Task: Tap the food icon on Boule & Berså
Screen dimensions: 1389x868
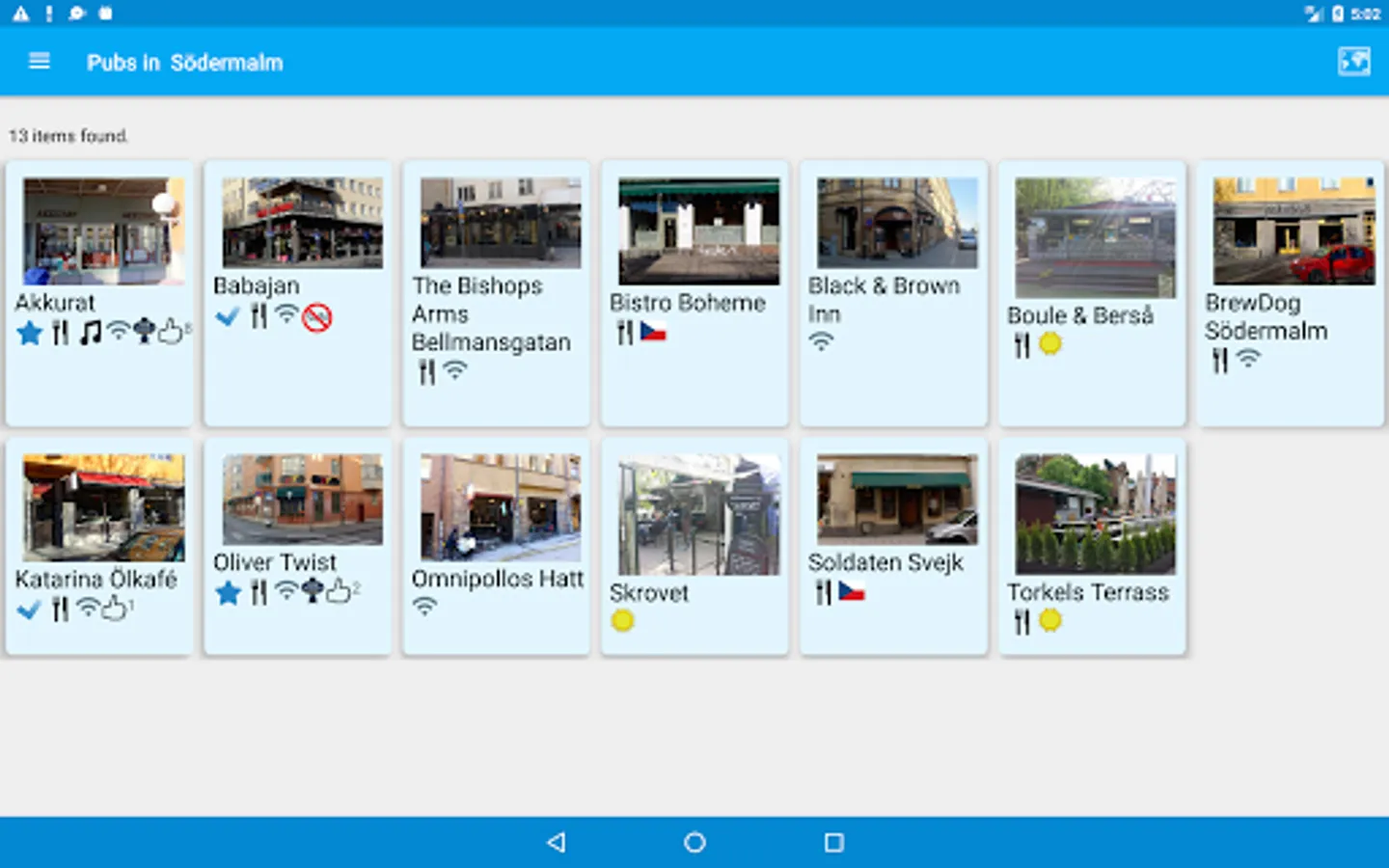Action: [x=1022, y=345]
